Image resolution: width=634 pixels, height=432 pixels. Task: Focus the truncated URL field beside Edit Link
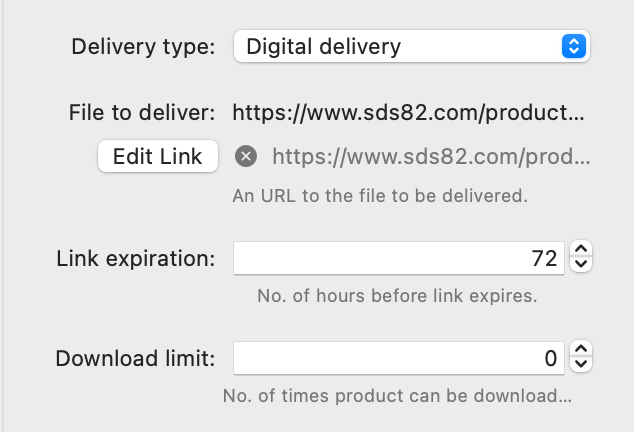click(431, 156)
